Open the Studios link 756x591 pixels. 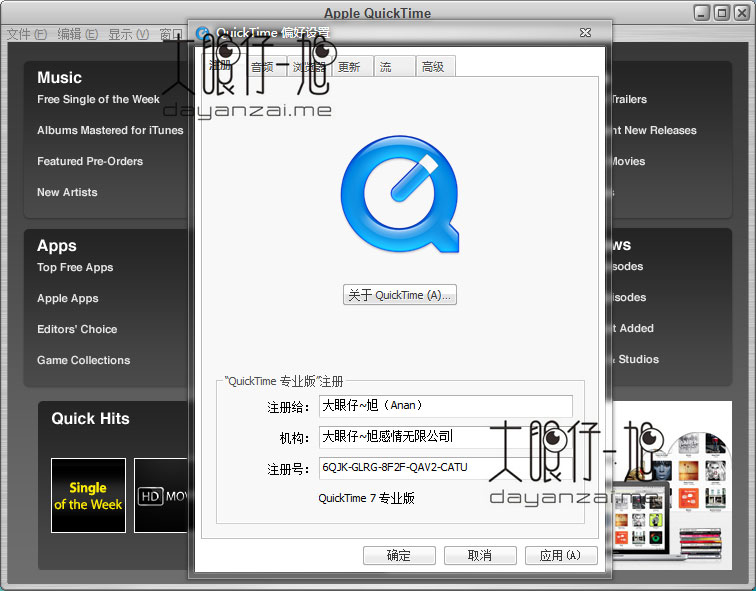[639, 359]
